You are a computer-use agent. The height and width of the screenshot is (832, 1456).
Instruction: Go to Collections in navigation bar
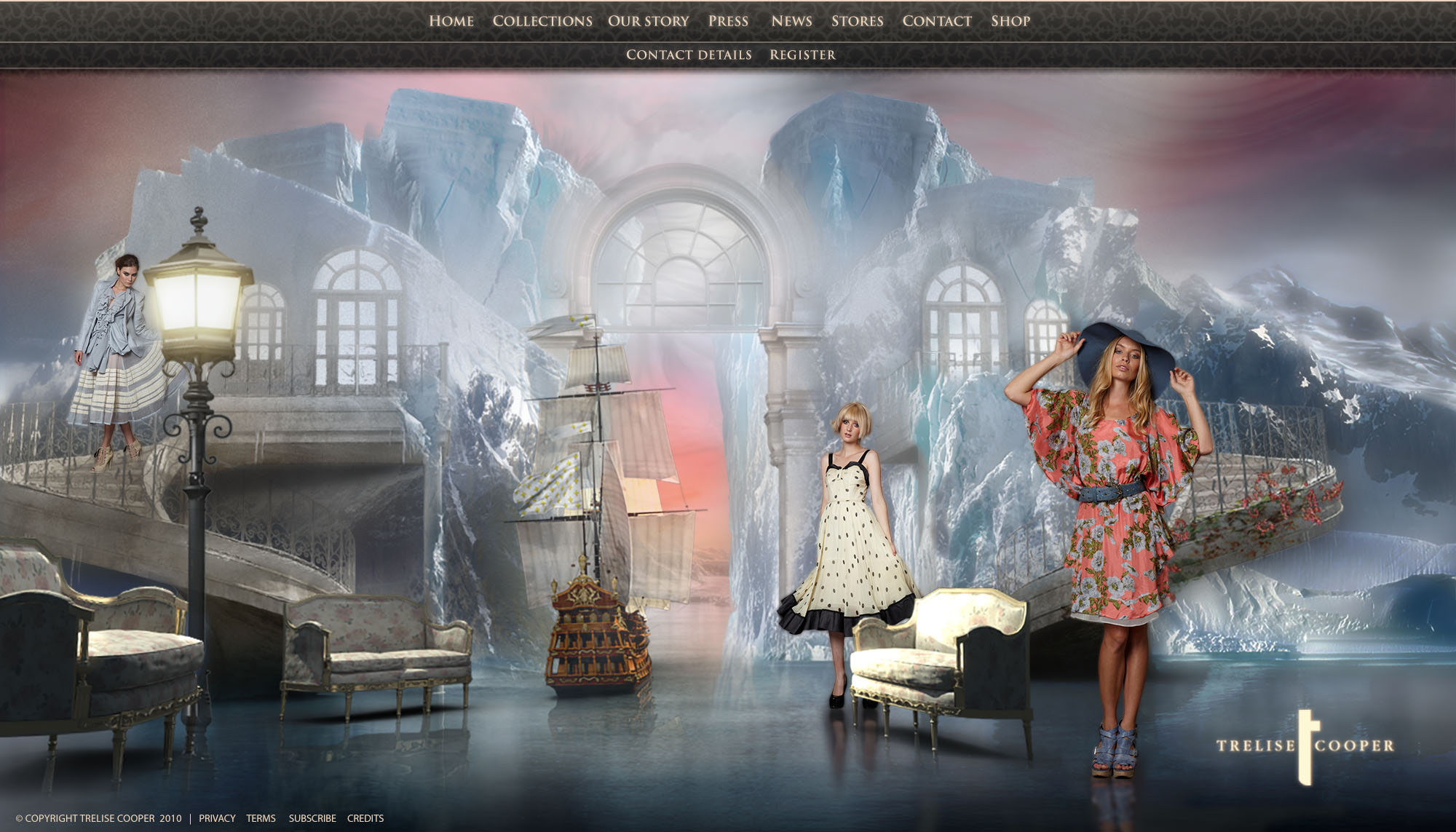(x=542, y=21)
